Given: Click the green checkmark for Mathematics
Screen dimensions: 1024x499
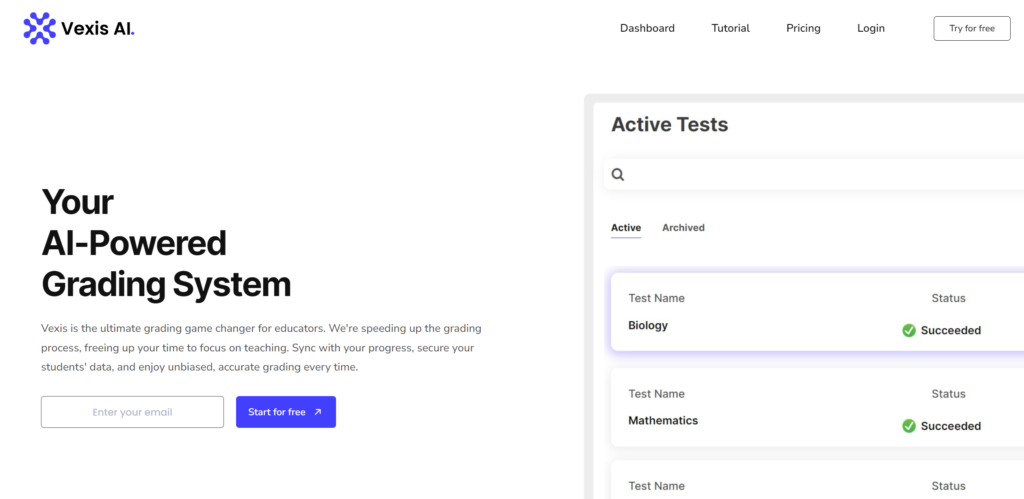Looking at the screenshot, I should pyautogui.click(x=909, y=426).
